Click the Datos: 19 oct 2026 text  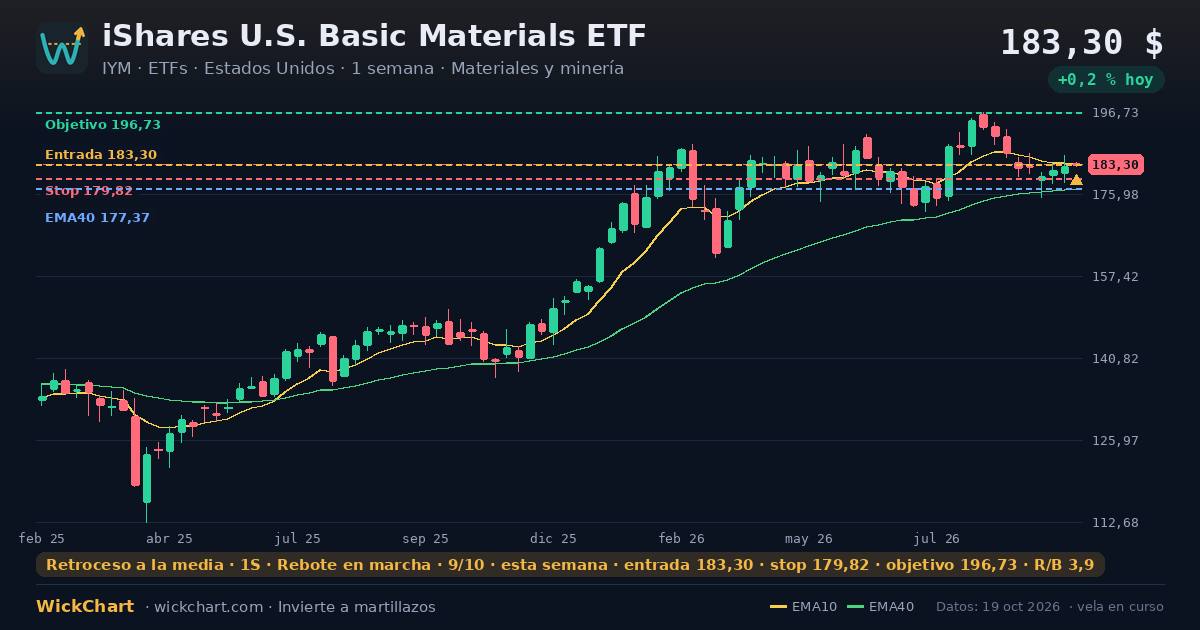999,607
